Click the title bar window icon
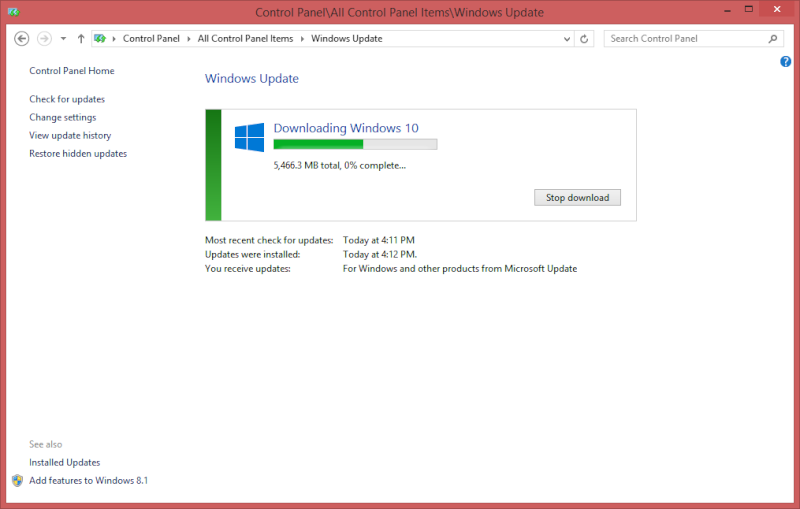800x509 pixels. (13, 12)
